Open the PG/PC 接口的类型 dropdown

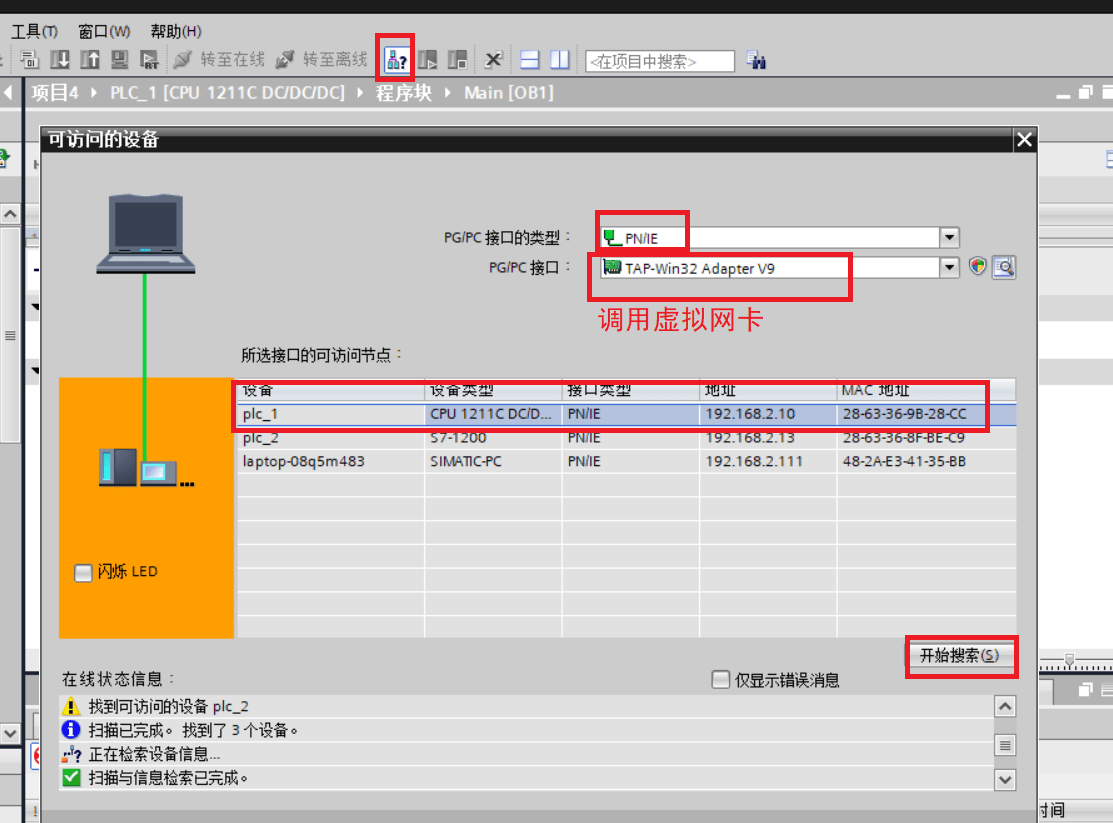coord(949,237)
